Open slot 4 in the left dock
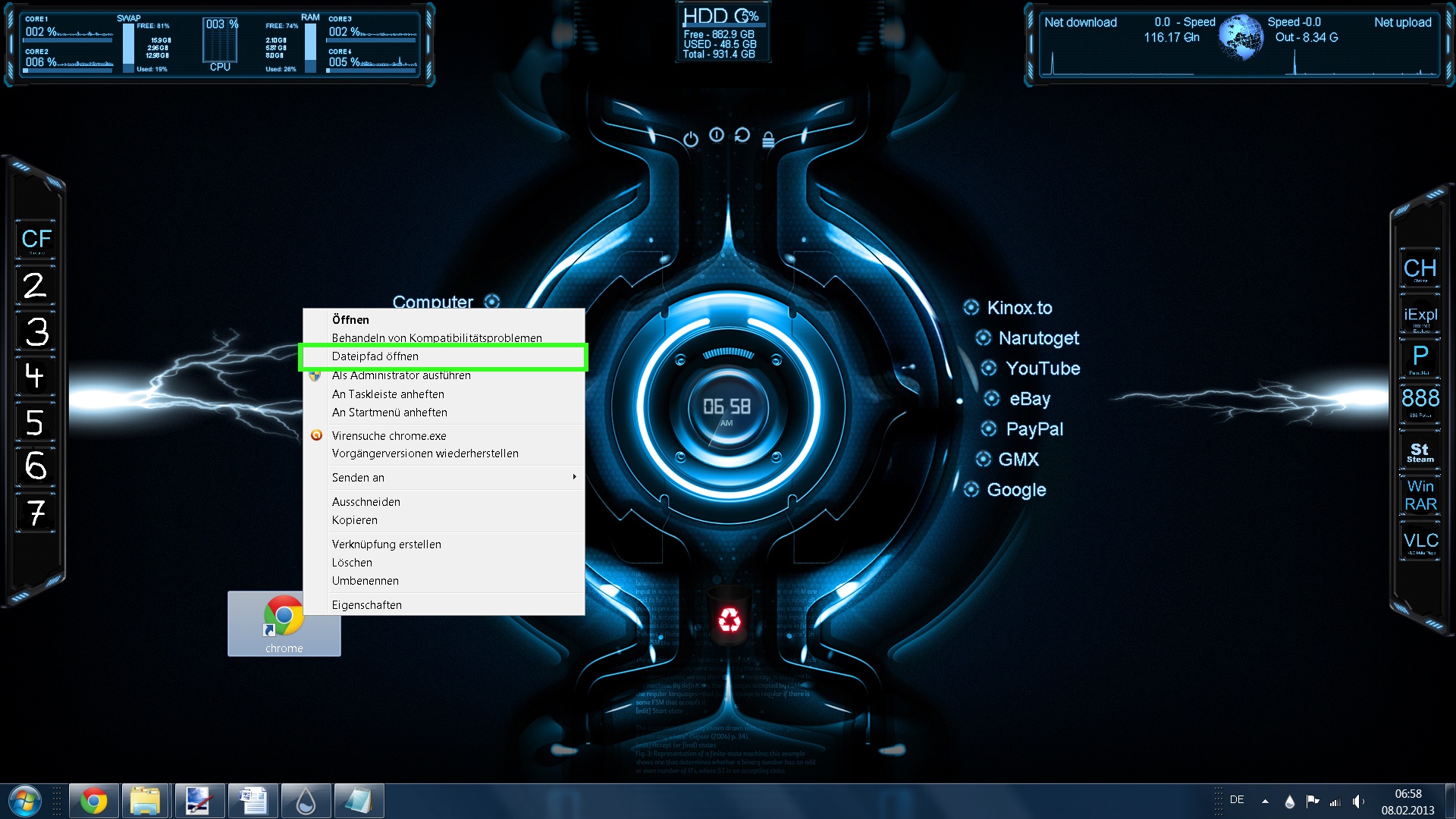This screenshot has height=819, width=1456. point(36,376)
